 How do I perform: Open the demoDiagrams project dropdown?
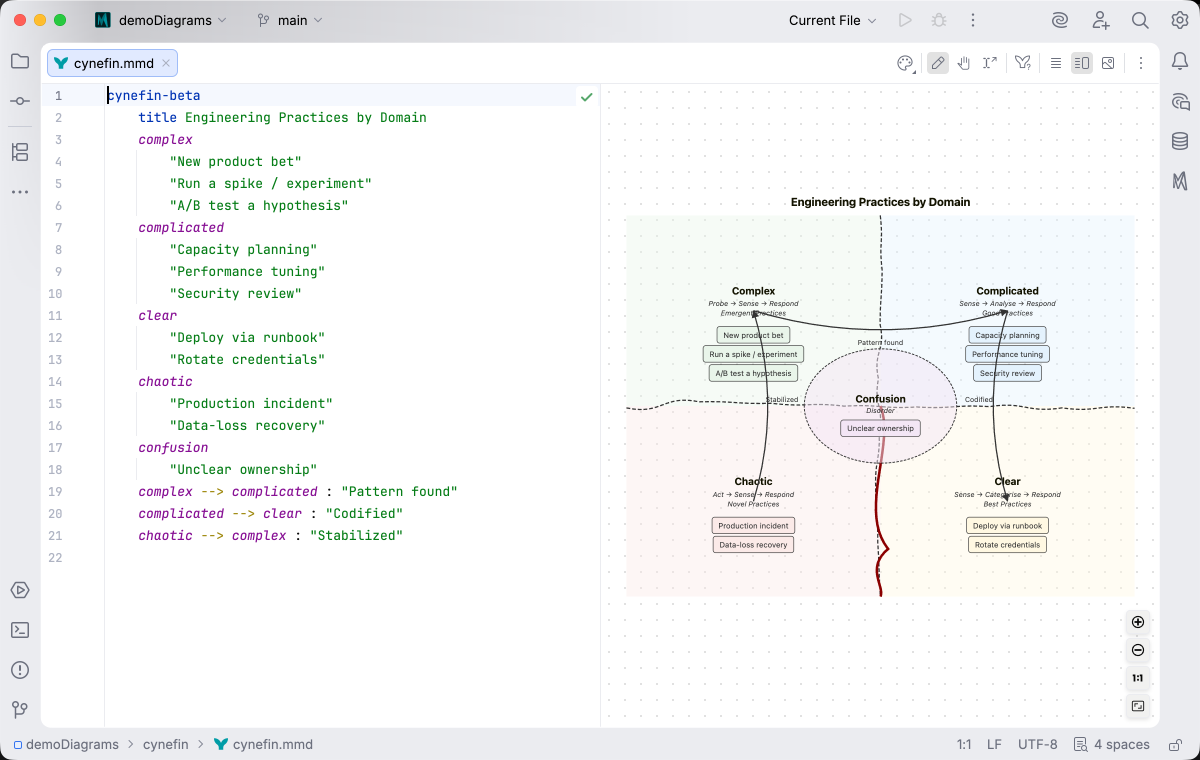point(160,20)
